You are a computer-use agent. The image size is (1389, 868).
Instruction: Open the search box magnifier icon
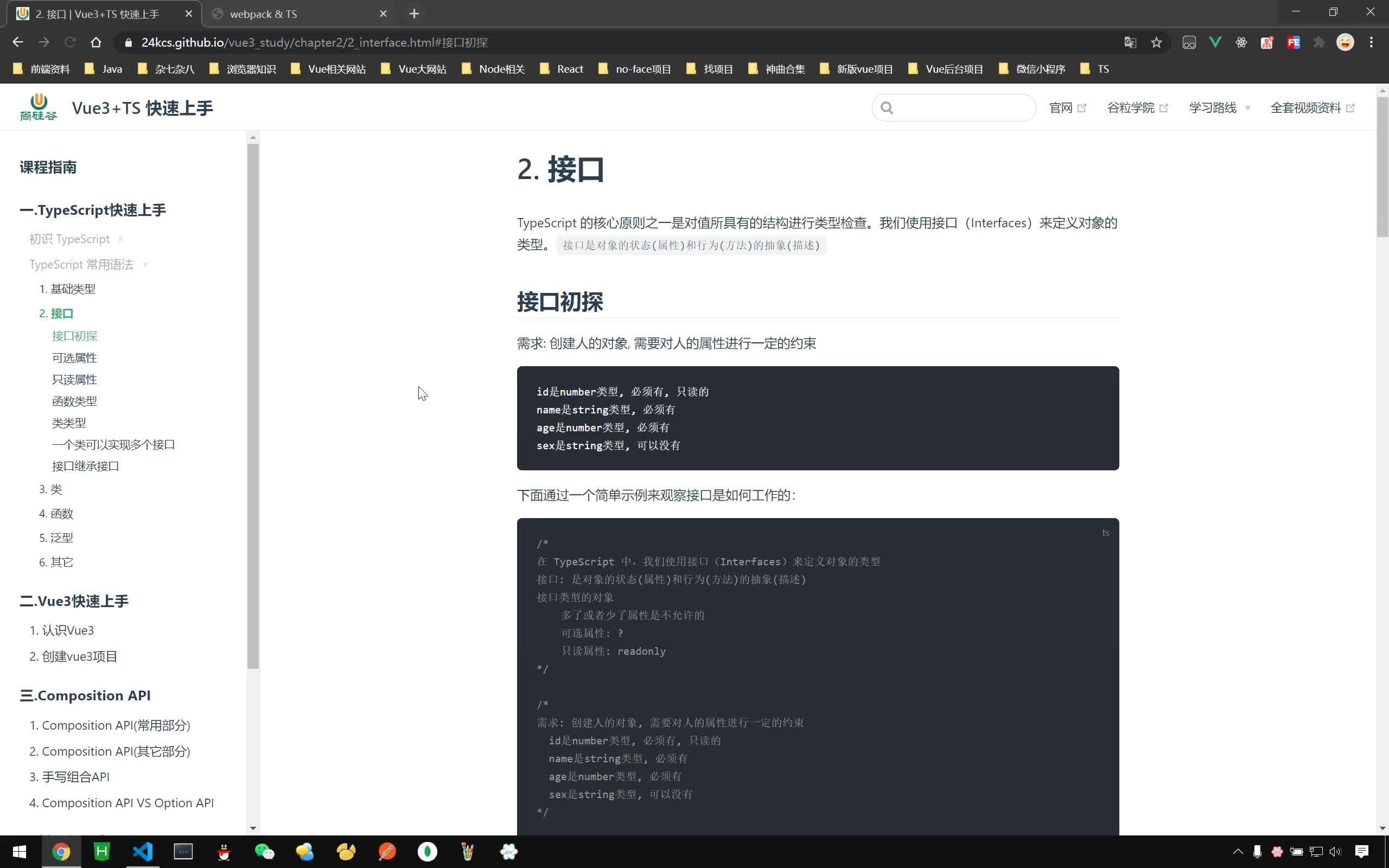pyautogui.click(x=887, y=107)
